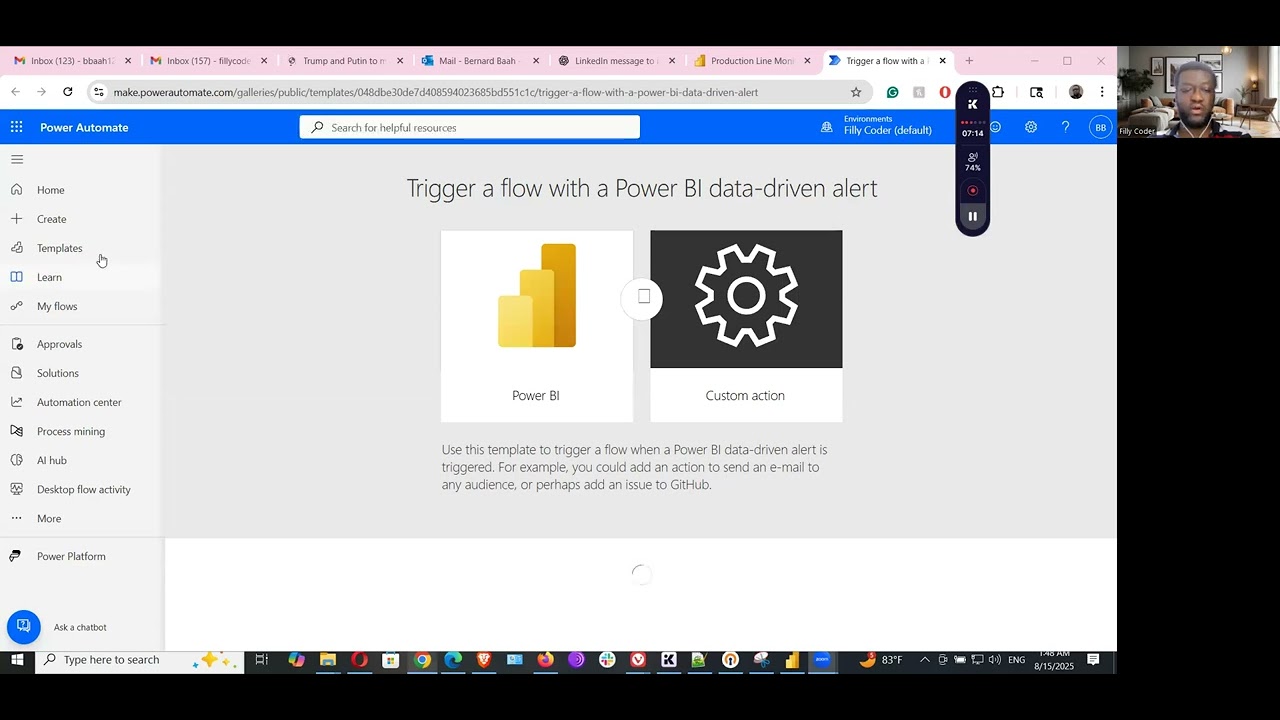
Task: Open Google Chrome from the taskbar
Action: (422, 660)
